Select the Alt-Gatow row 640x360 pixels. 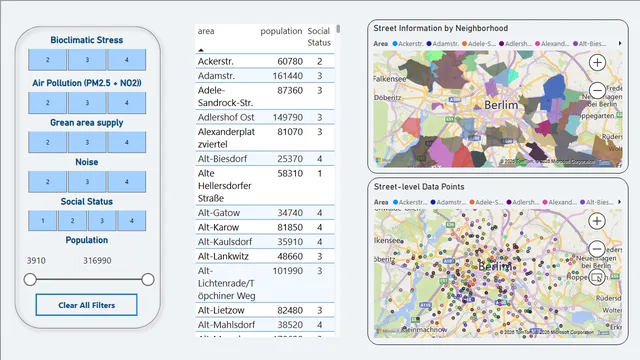[265, 213]
